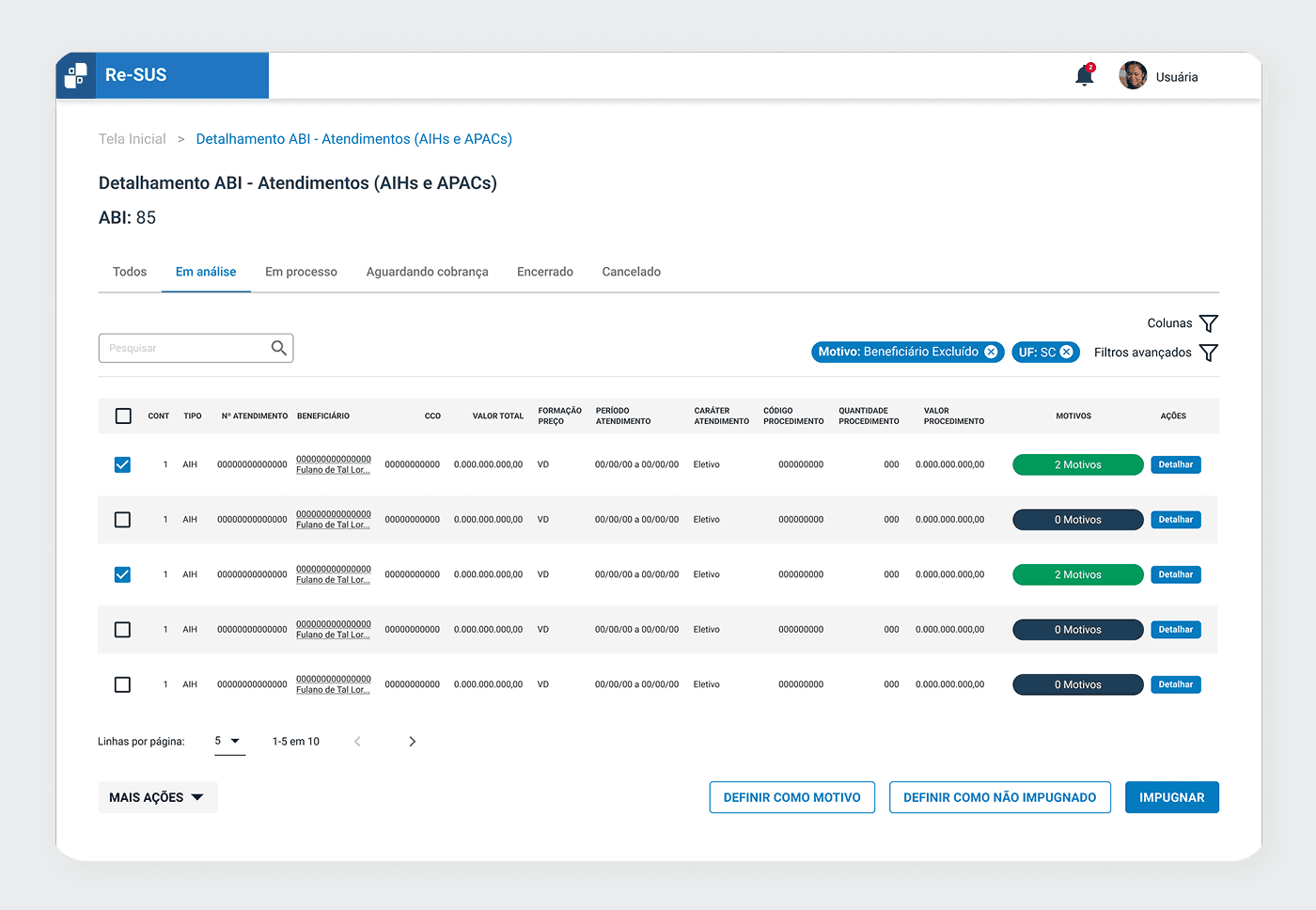1316x910 pixels.
Task: Open the notification bell with unread alerts
Action: point(1084,76)
